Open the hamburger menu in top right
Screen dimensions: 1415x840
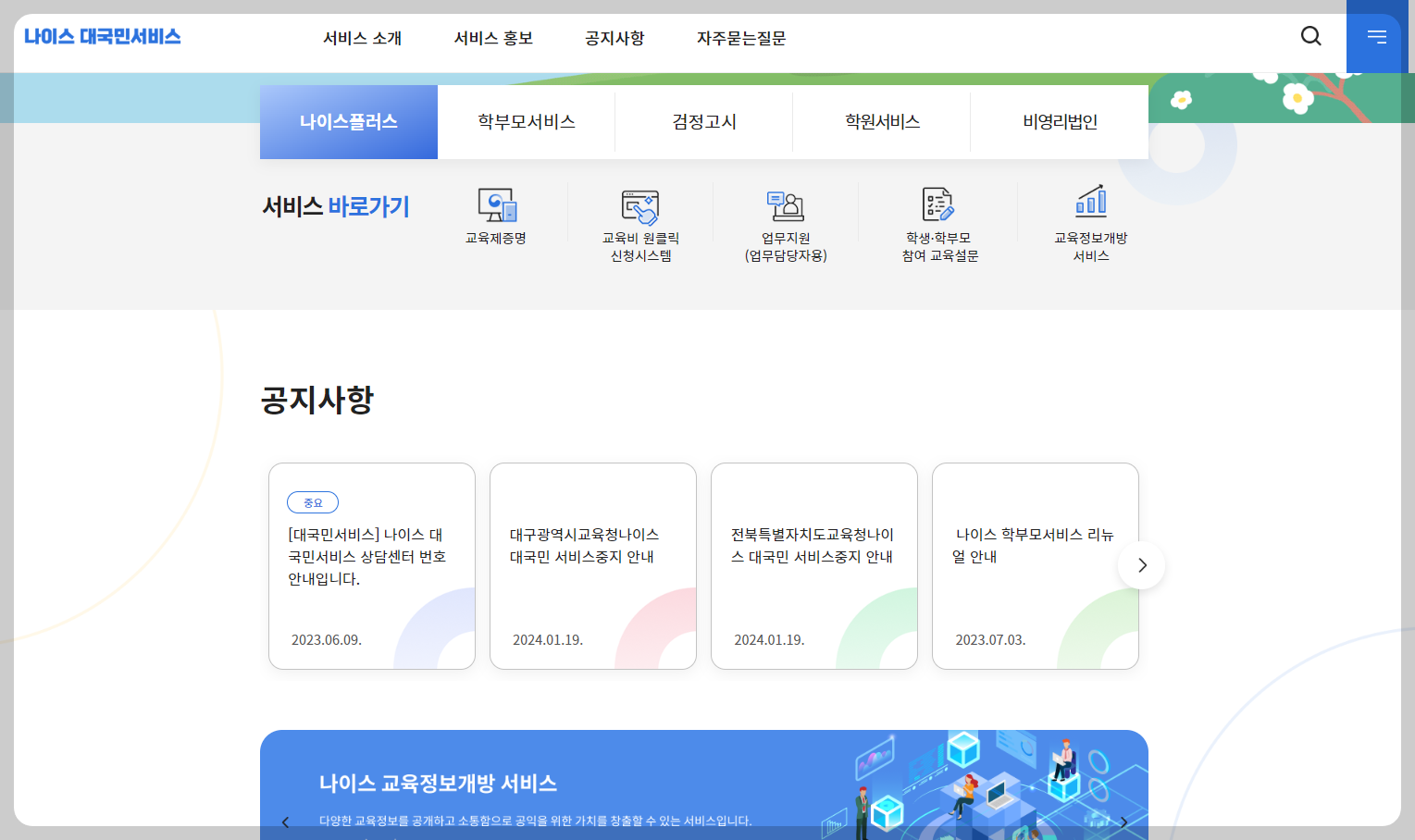(x=1376, y=37)
